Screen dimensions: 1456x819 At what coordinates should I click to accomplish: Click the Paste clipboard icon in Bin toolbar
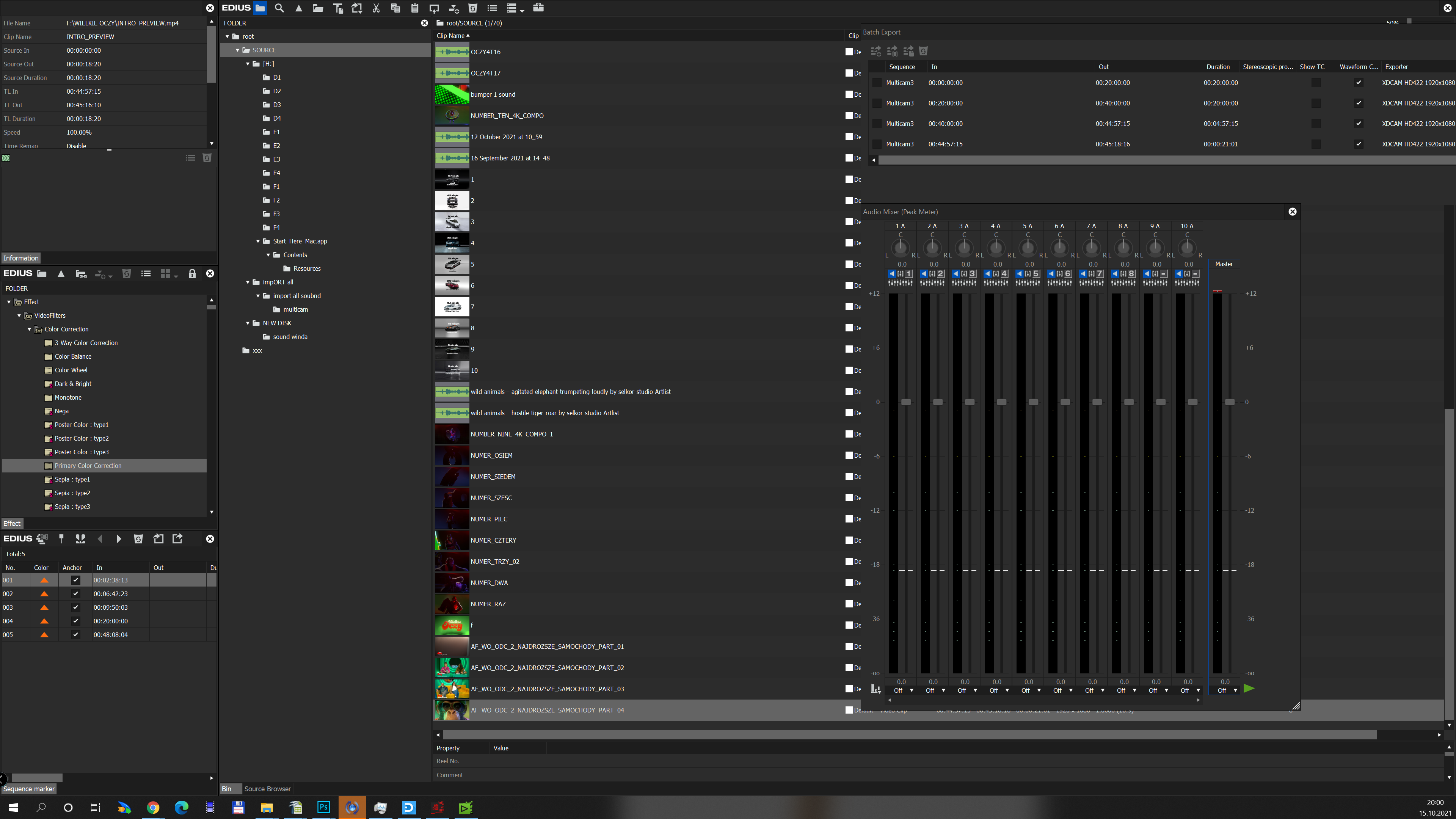(415, 8)
